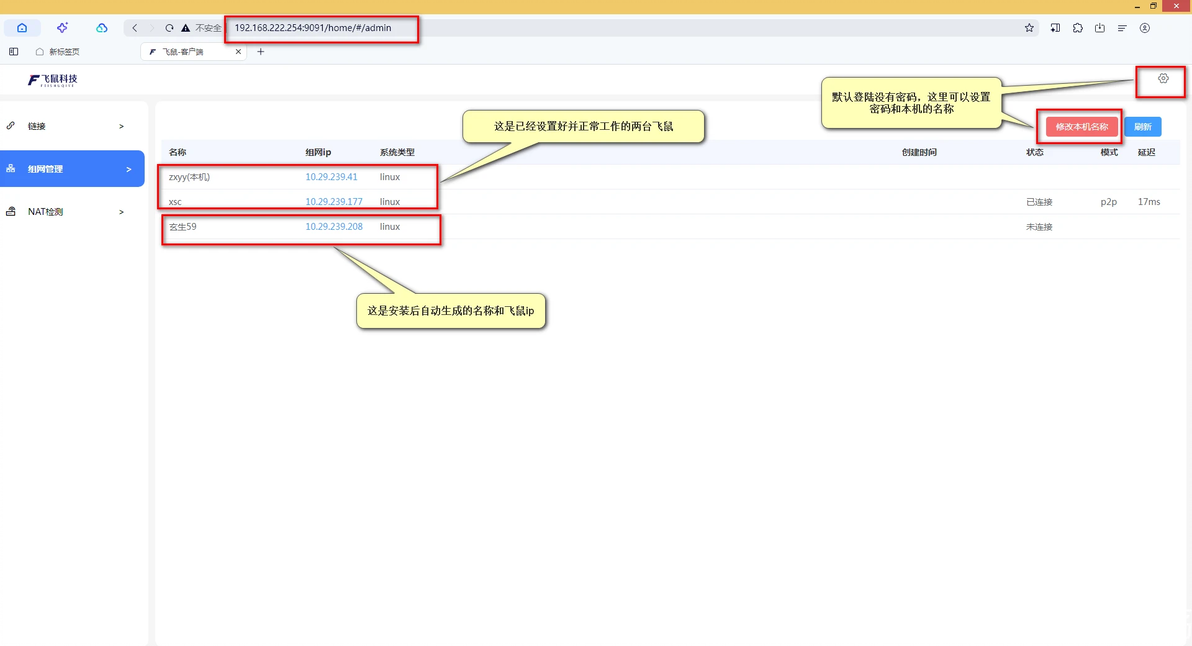Click linux in the 玄生59 row
The width and height of the screenshot is (1192, 646).
[390, 226]
